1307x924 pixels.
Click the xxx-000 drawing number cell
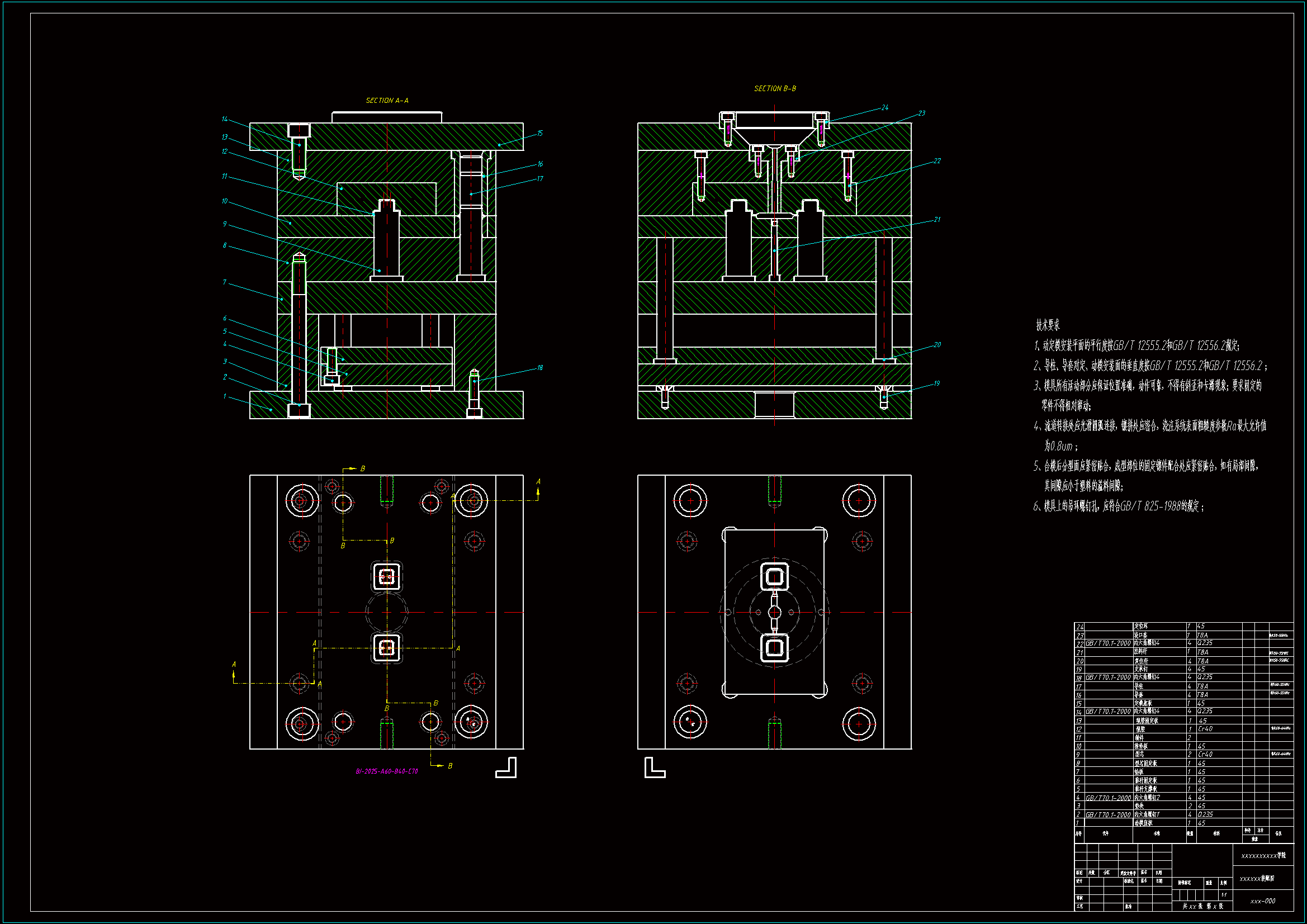[1263, 901]
